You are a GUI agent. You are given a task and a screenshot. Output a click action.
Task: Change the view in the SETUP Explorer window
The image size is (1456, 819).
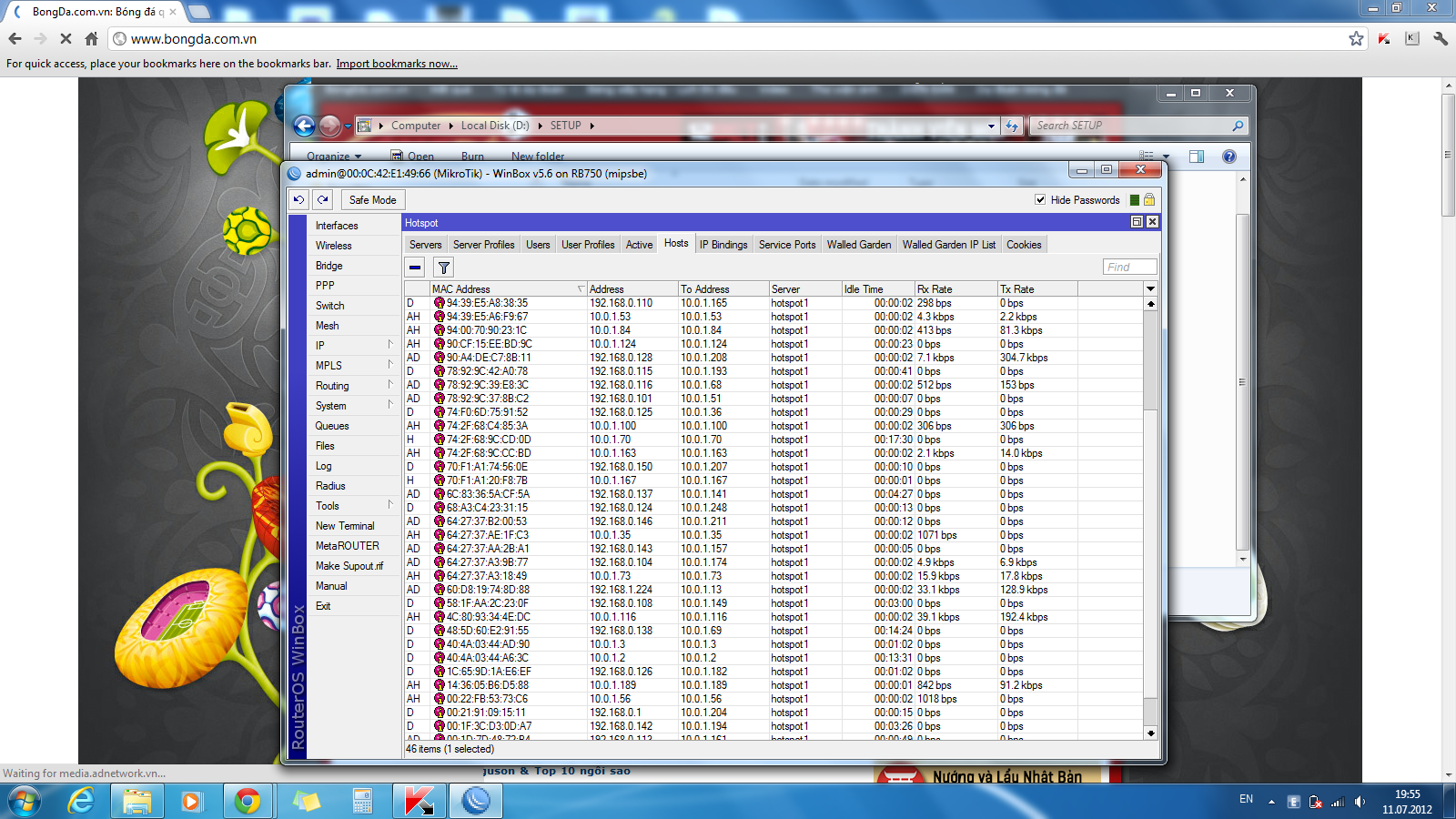pyautogui.click(x=1147, y=157)
